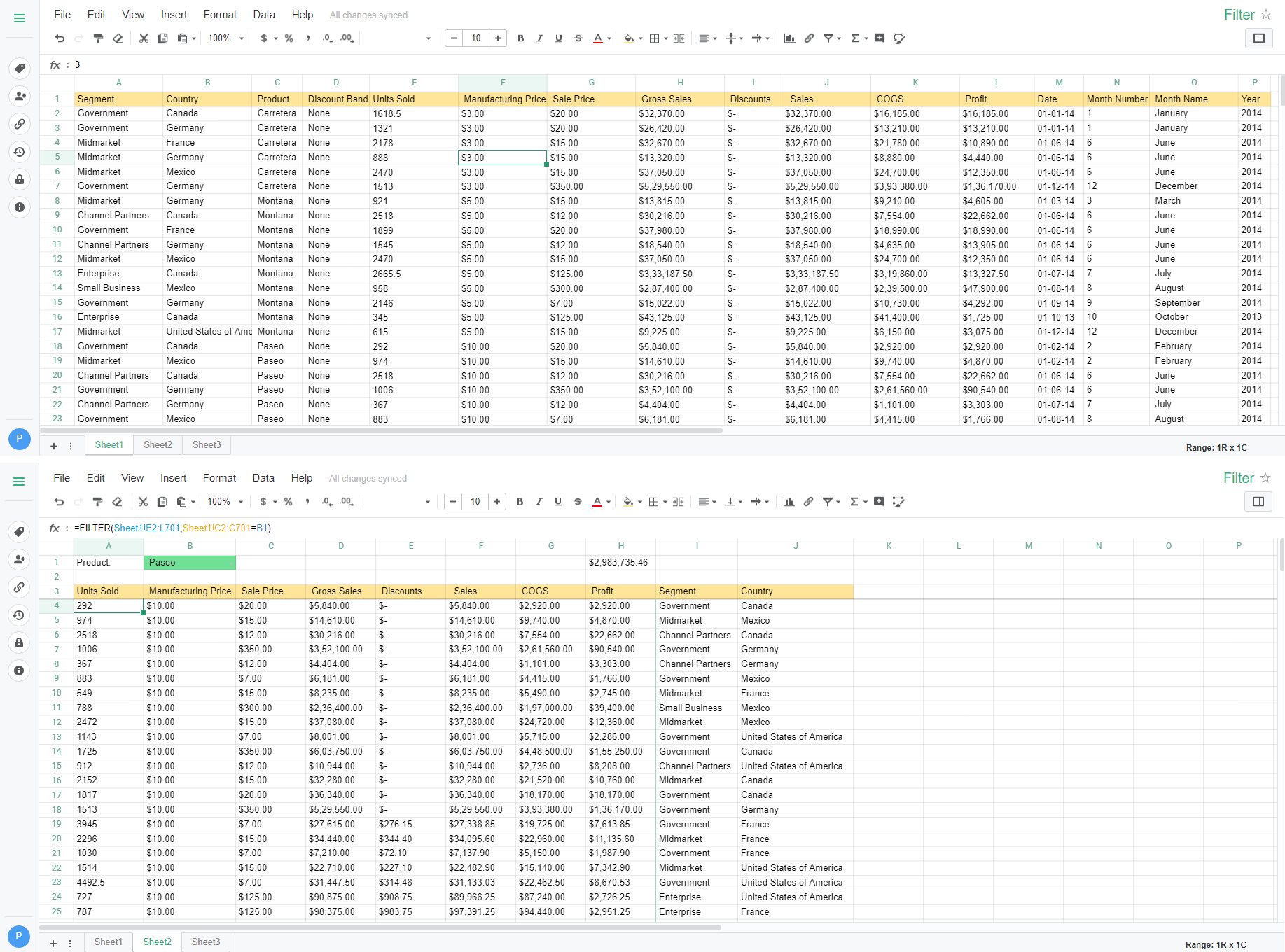Click the merge cells icon in the top window

click(x=679, y=38)
